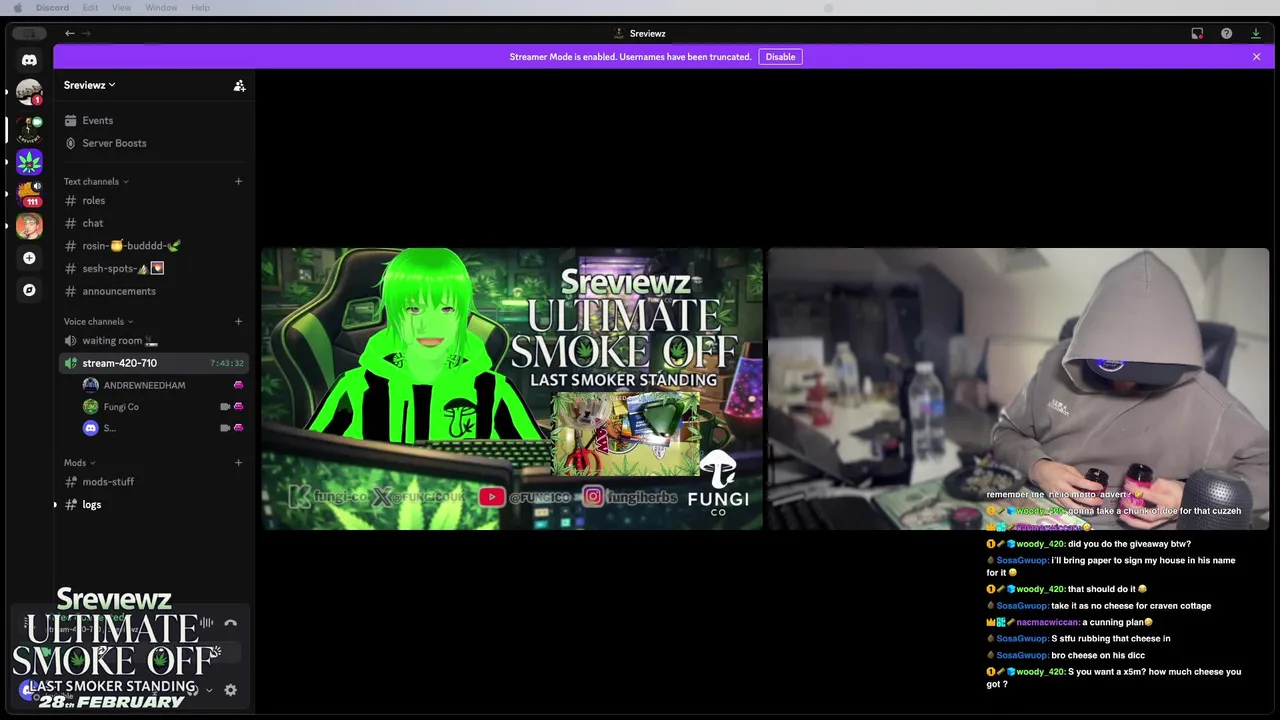The width and height of the screenshot is (1280, 720).
Task: Open the Window menu
Action: [x=161, y=8]
